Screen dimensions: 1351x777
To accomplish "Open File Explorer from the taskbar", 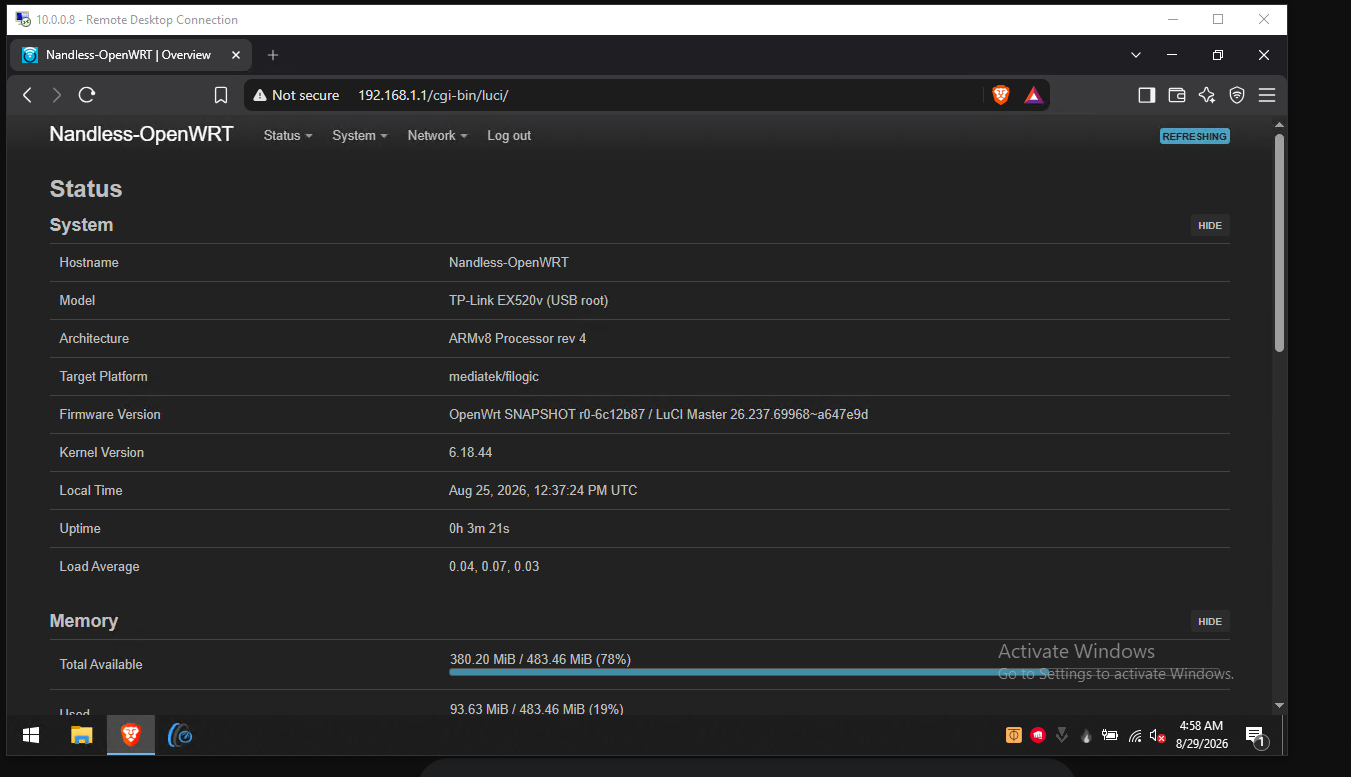I will pos(81,735).
